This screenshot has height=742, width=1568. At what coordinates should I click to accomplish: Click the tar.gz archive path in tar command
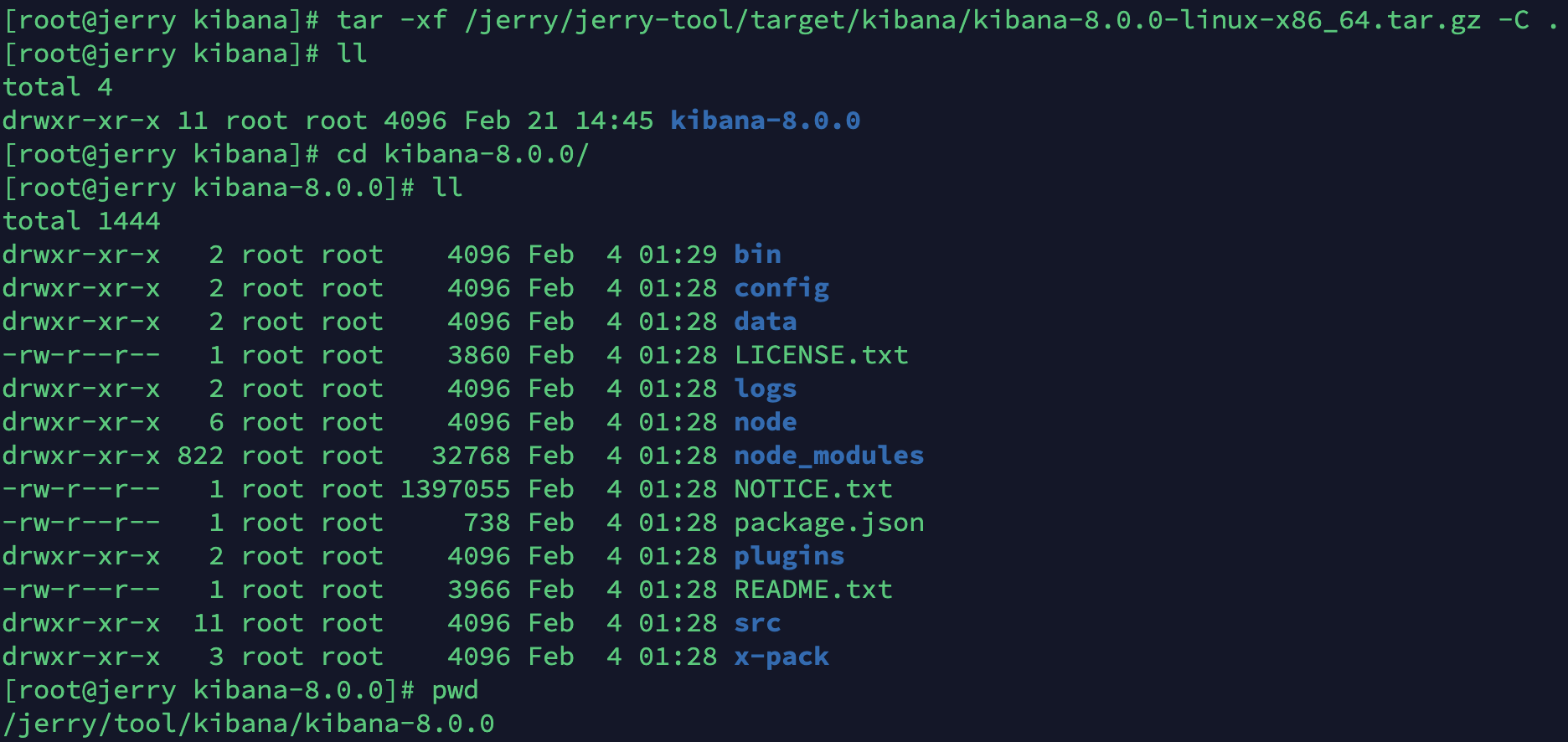(972, 20)
